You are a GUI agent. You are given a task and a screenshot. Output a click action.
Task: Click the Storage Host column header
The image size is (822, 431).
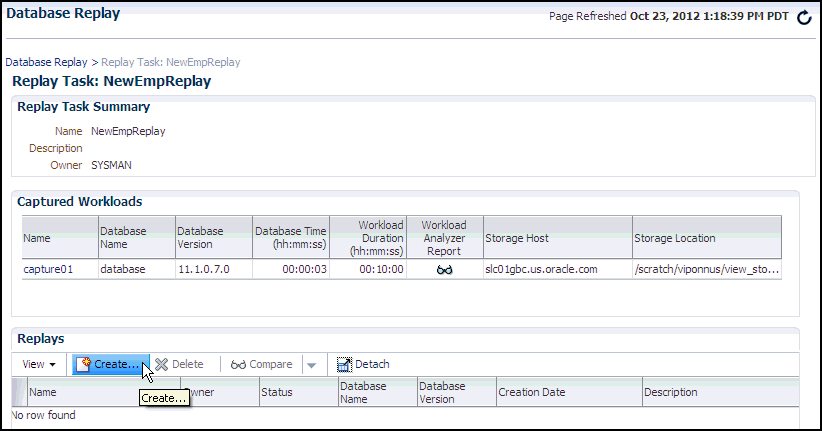518,238
